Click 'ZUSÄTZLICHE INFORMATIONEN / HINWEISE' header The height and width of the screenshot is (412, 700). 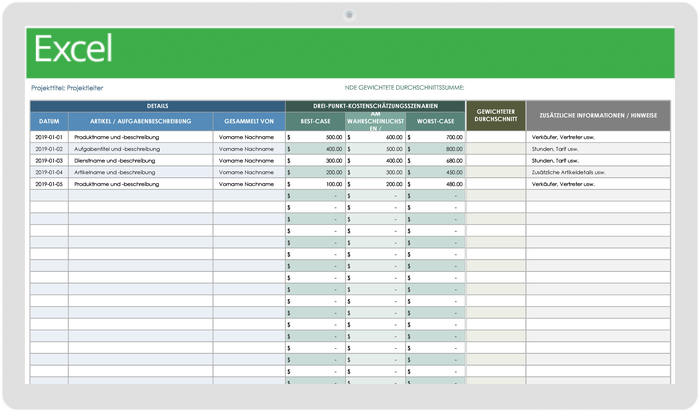tap(598, 116)
